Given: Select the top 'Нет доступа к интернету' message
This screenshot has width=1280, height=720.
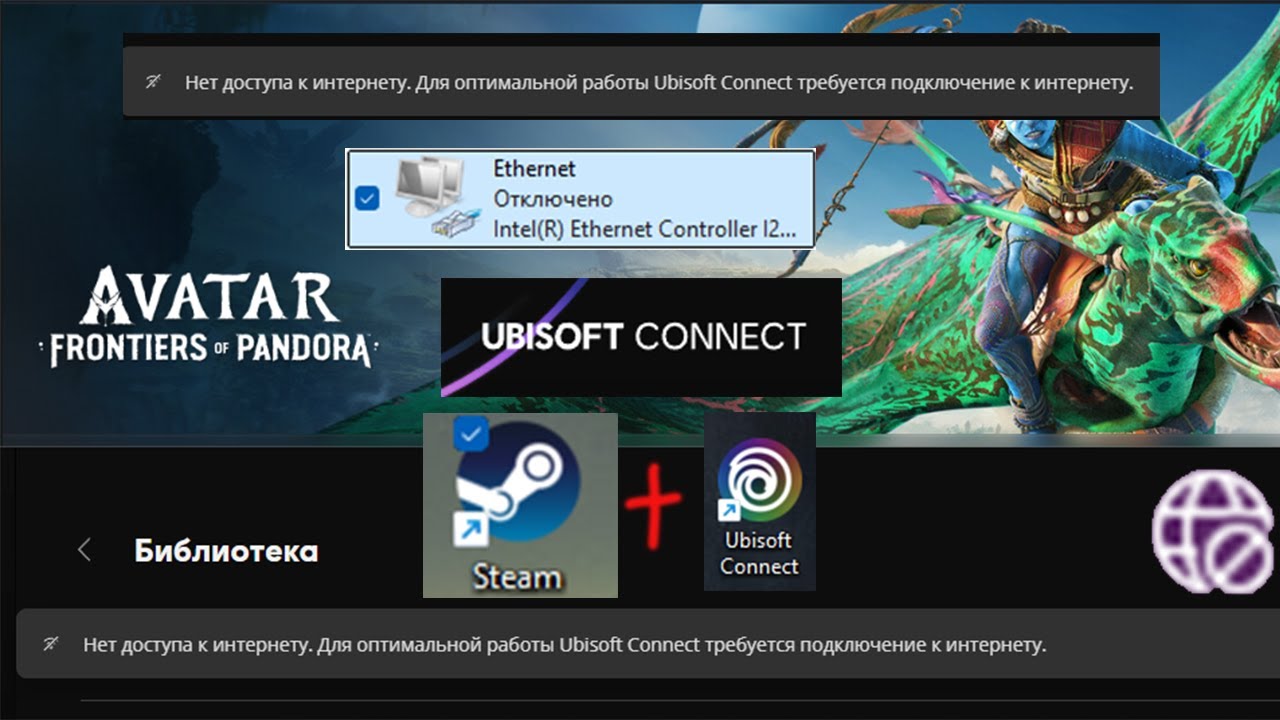Looking at the screenshot, I should [659, 83].
